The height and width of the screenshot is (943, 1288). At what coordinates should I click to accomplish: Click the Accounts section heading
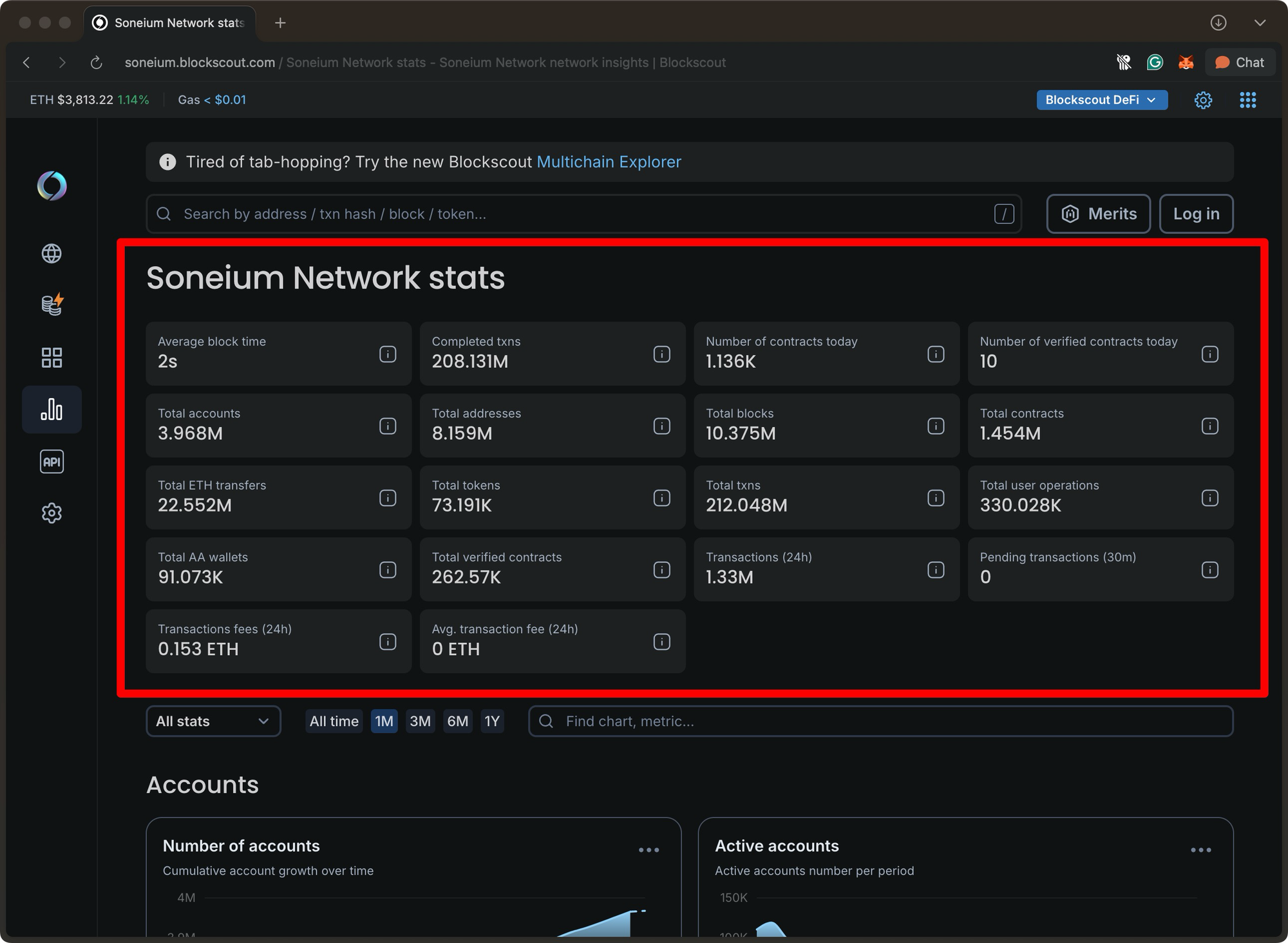coord(202,785)
